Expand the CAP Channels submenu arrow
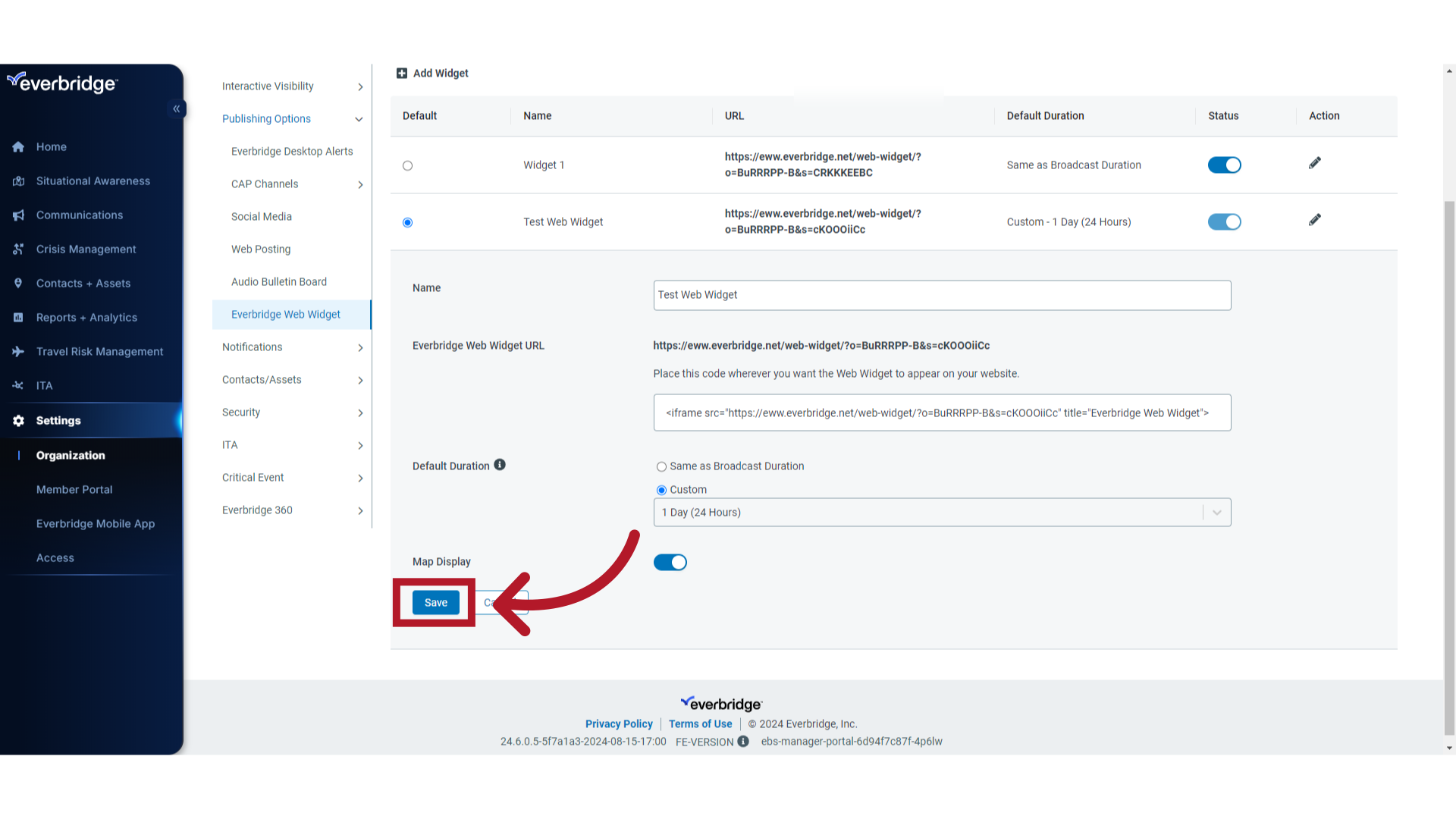1456x819 pixels. [x=360, y=184]
